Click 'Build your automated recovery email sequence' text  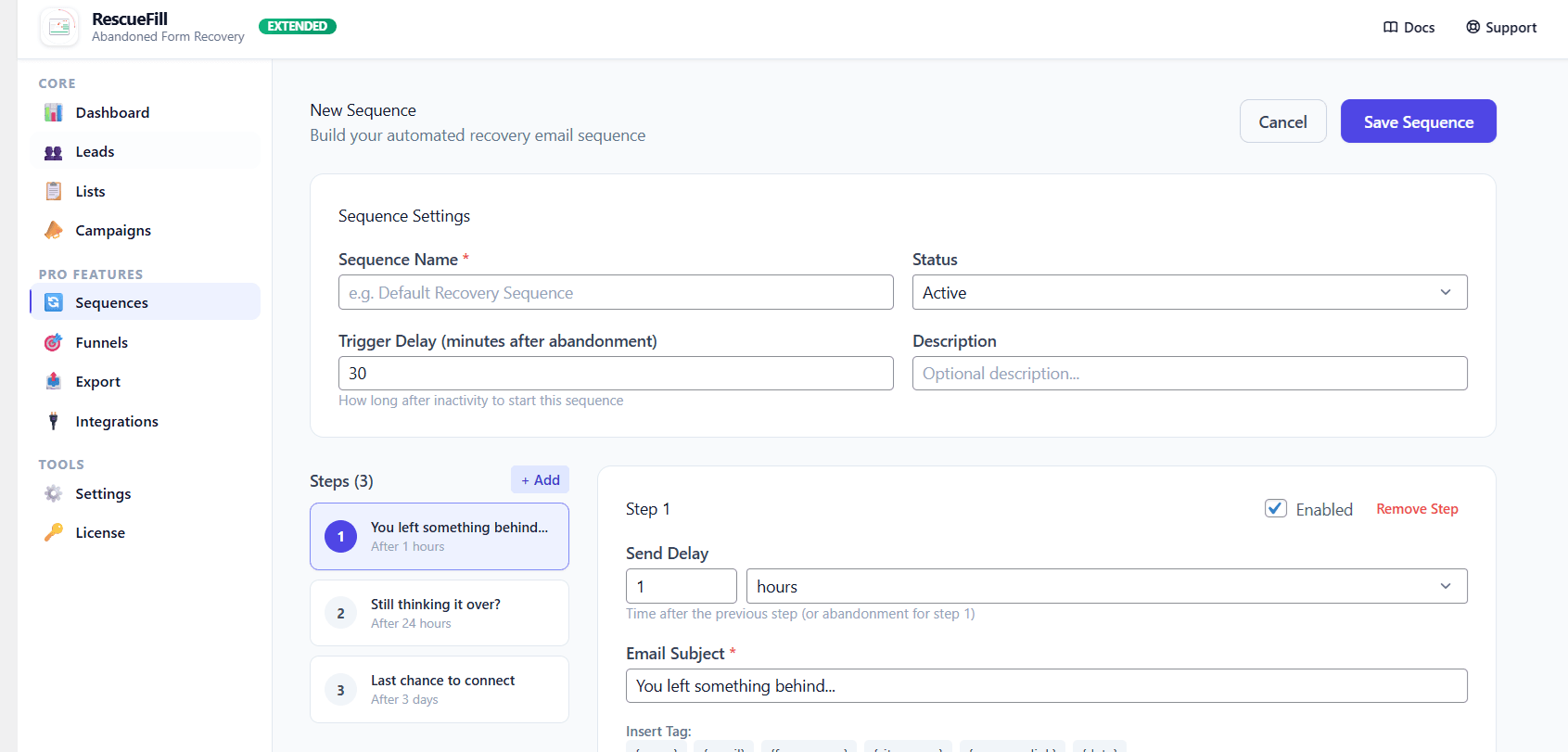pyautogui.click(x=478, y=135)
